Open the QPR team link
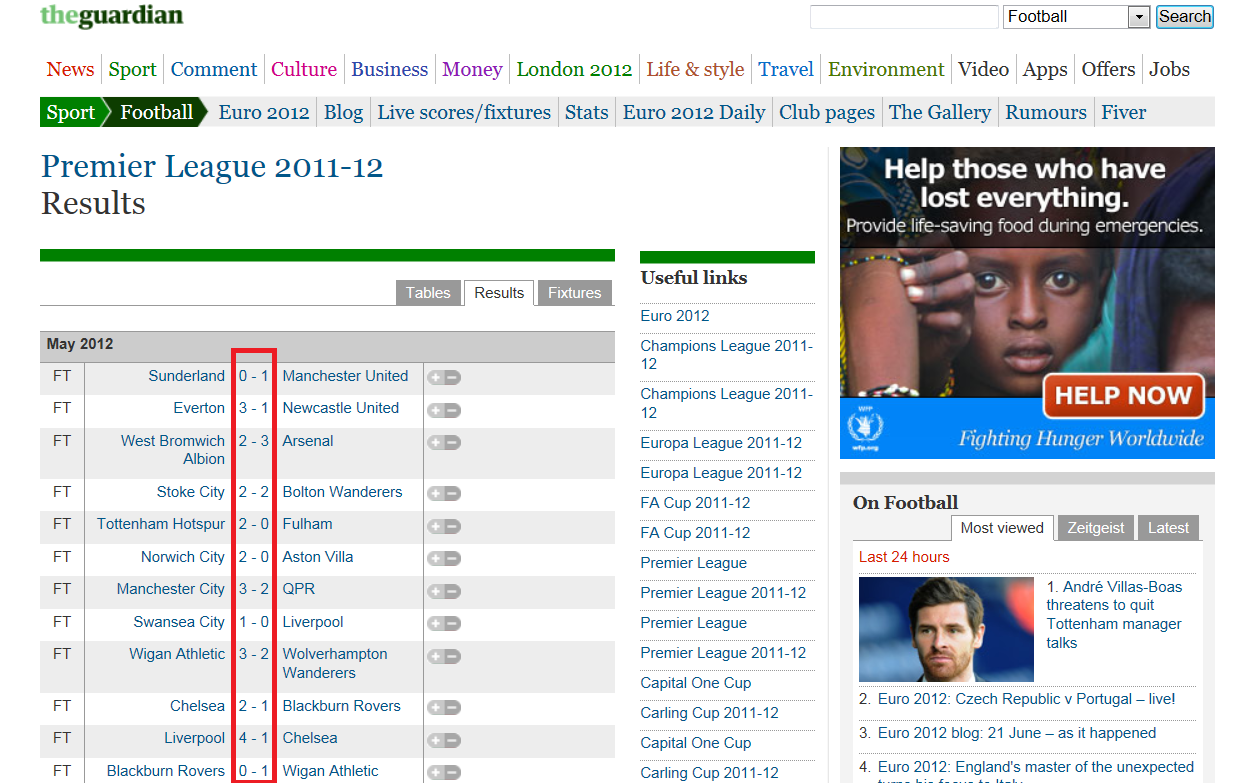The image size is (1247, 783). tap(299, 589)
